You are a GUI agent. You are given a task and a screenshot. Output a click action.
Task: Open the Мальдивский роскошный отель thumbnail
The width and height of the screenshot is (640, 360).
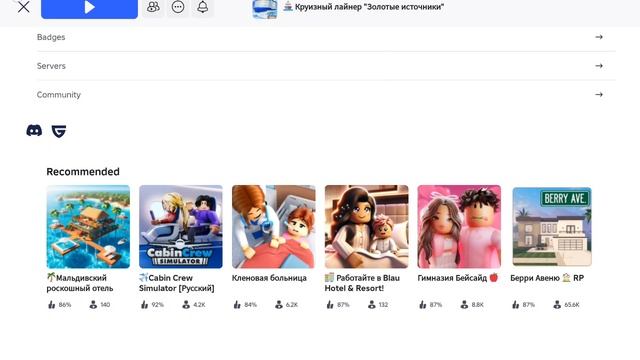88,227
